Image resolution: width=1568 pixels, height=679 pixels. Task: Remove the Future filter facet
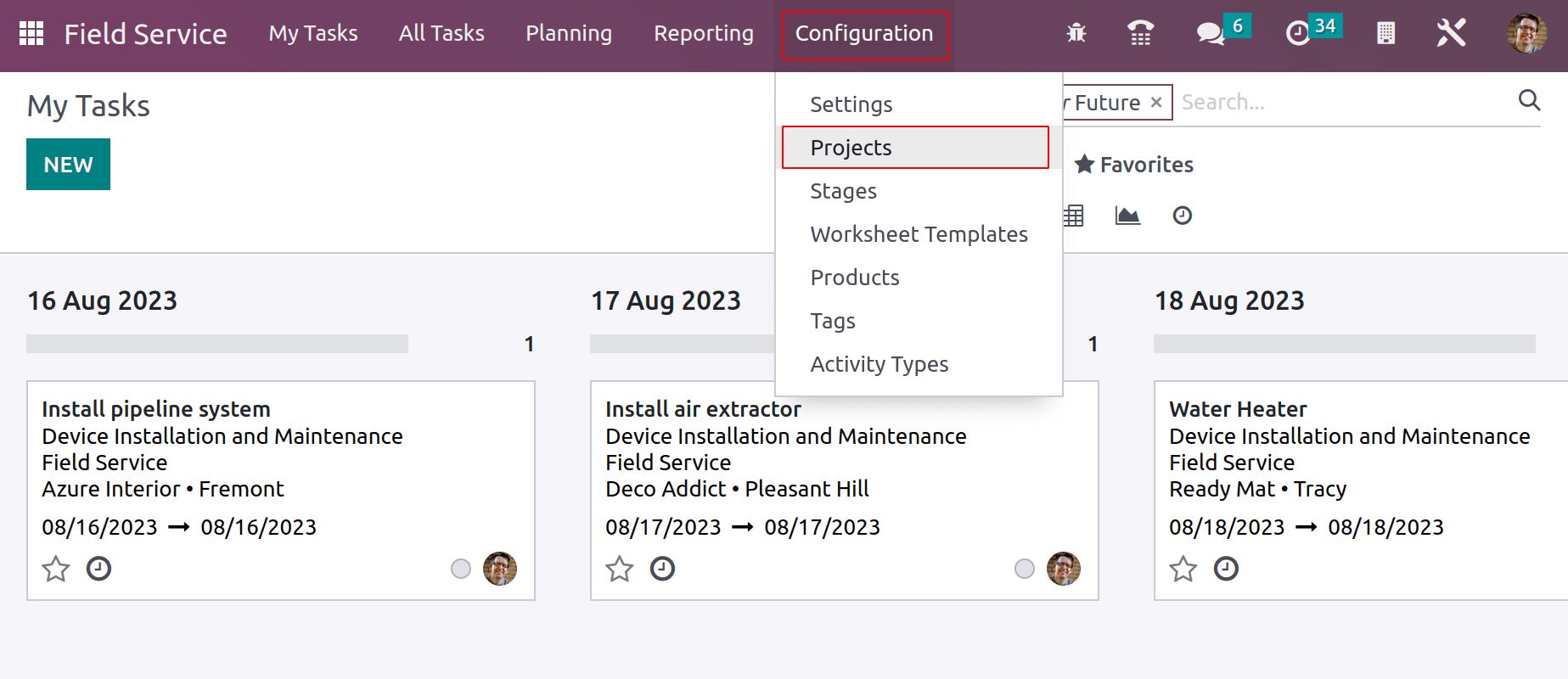pyautogui.click(x=1155, y=102)
